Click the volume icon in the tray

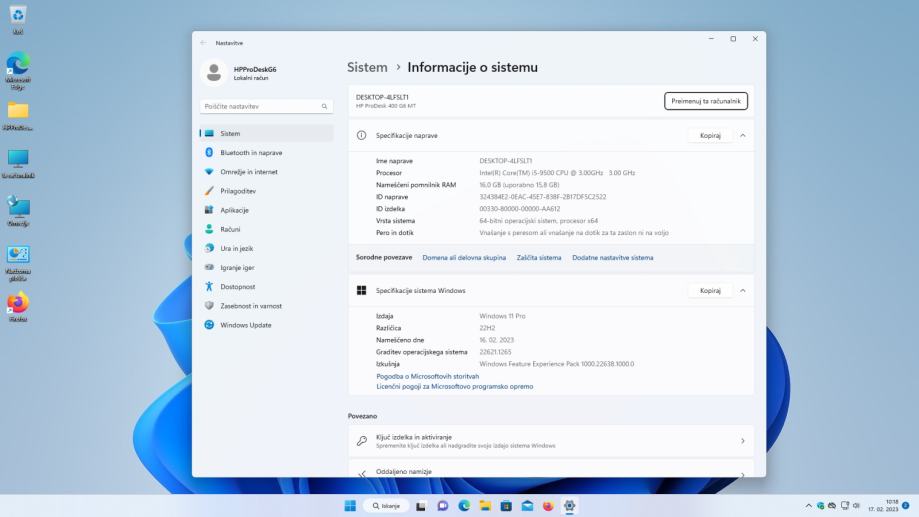(856, 506)
